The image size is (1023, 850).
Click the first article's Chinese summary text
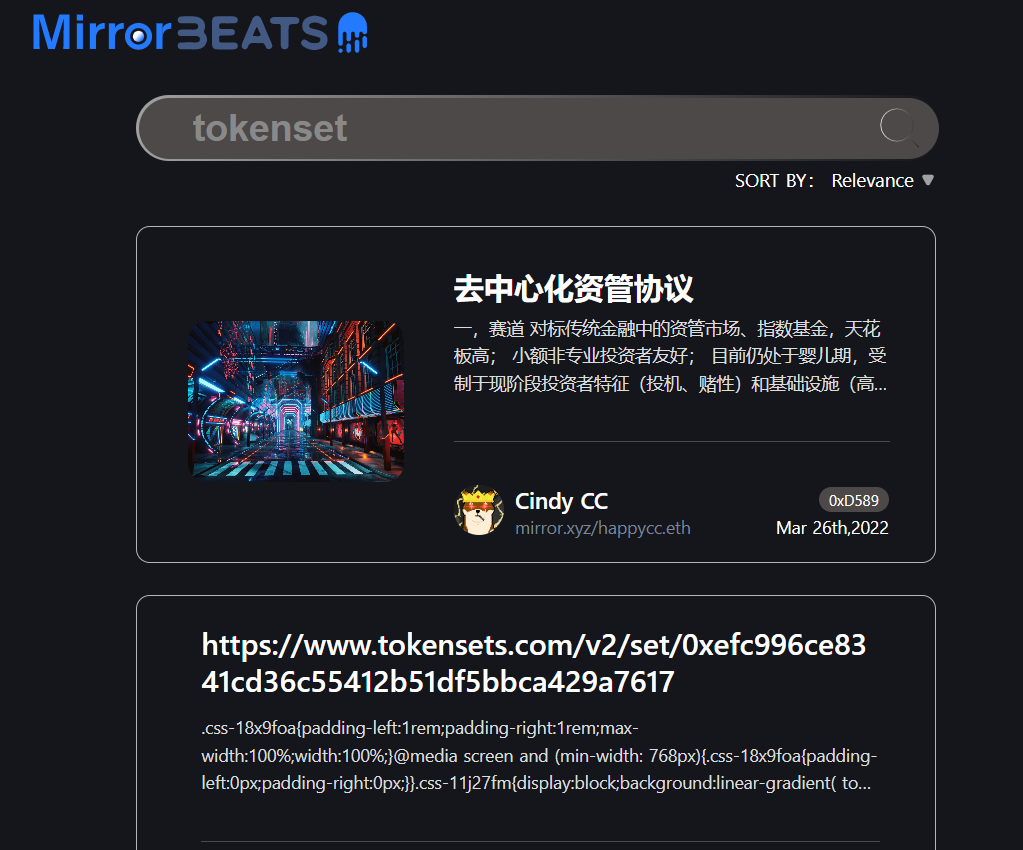(670, 356)
